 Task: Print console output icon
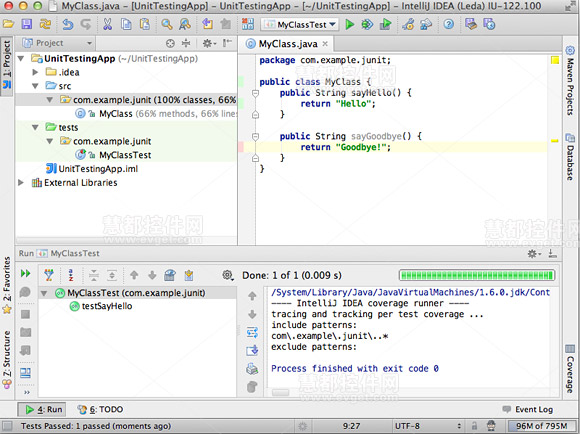coord(252,369)
